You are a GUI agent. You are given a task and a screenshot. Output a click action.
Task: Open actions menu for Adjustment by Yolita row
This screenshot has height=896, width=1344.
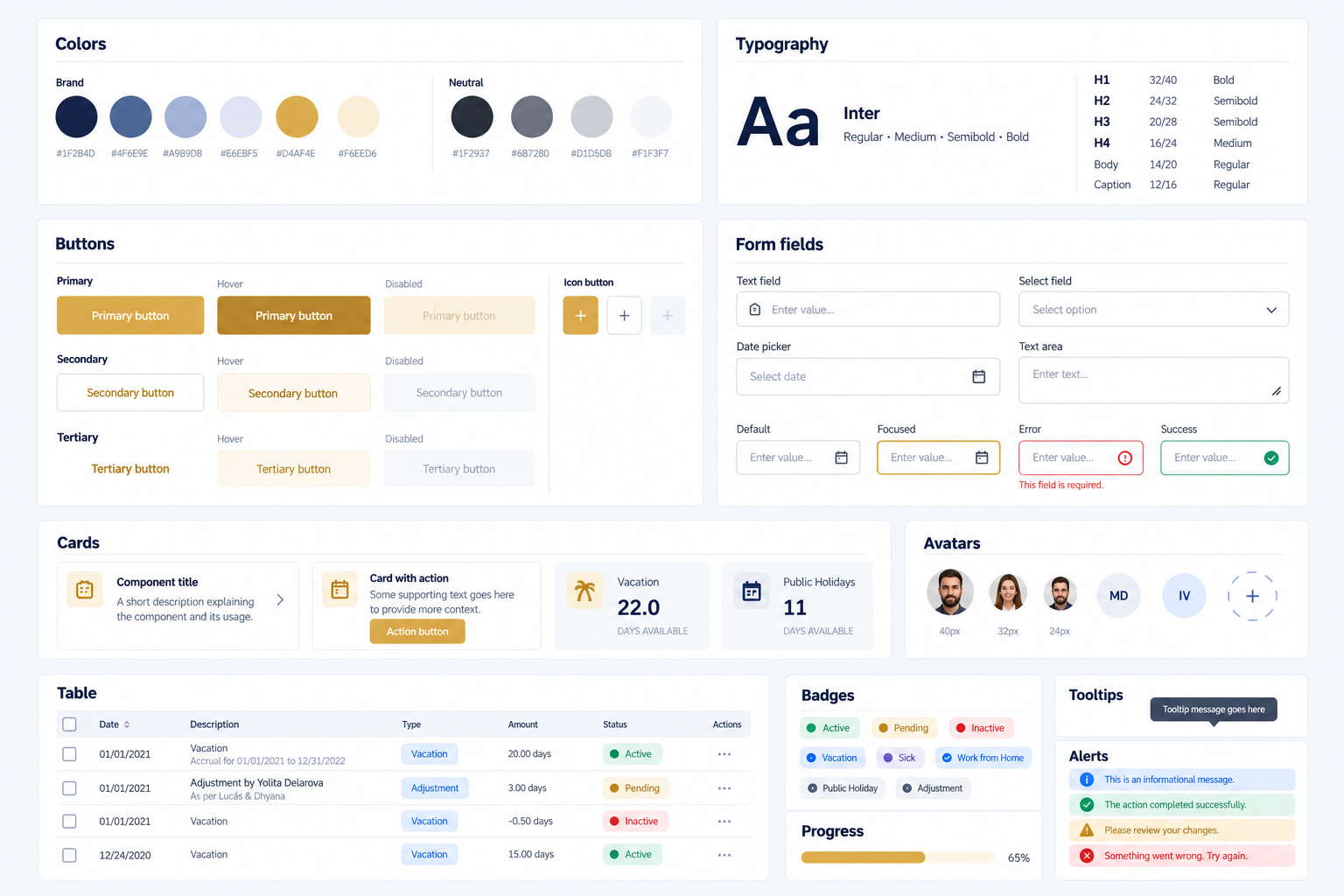click(724, 788)
